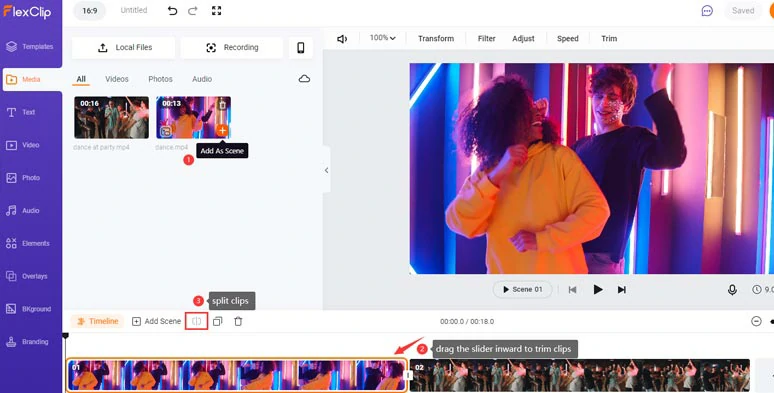774x393 pixels.
Task: Play from Scene 01 button
Action: tap(522, 290)
